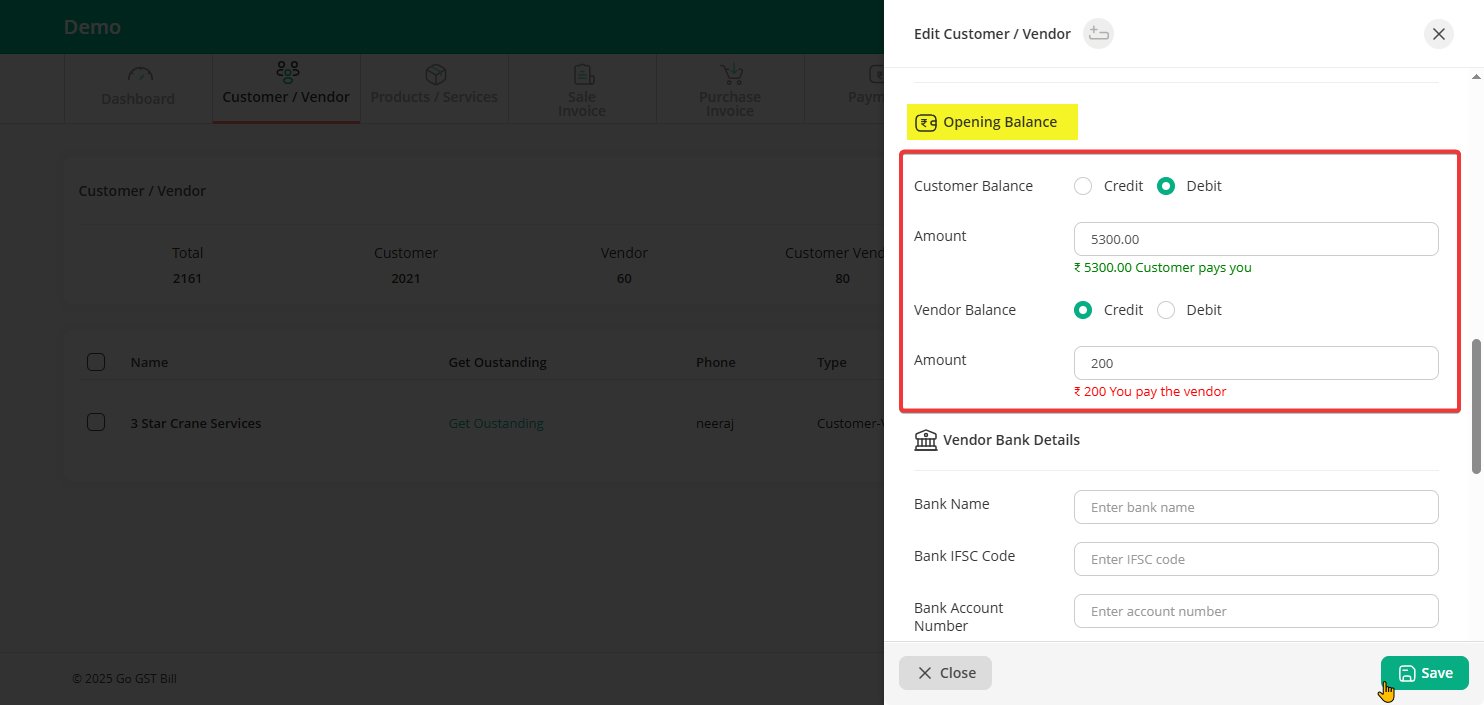Click the Vendor Bank Details bank icon
The width and height of the screenshot is (1484, 705).
[926, 440]
